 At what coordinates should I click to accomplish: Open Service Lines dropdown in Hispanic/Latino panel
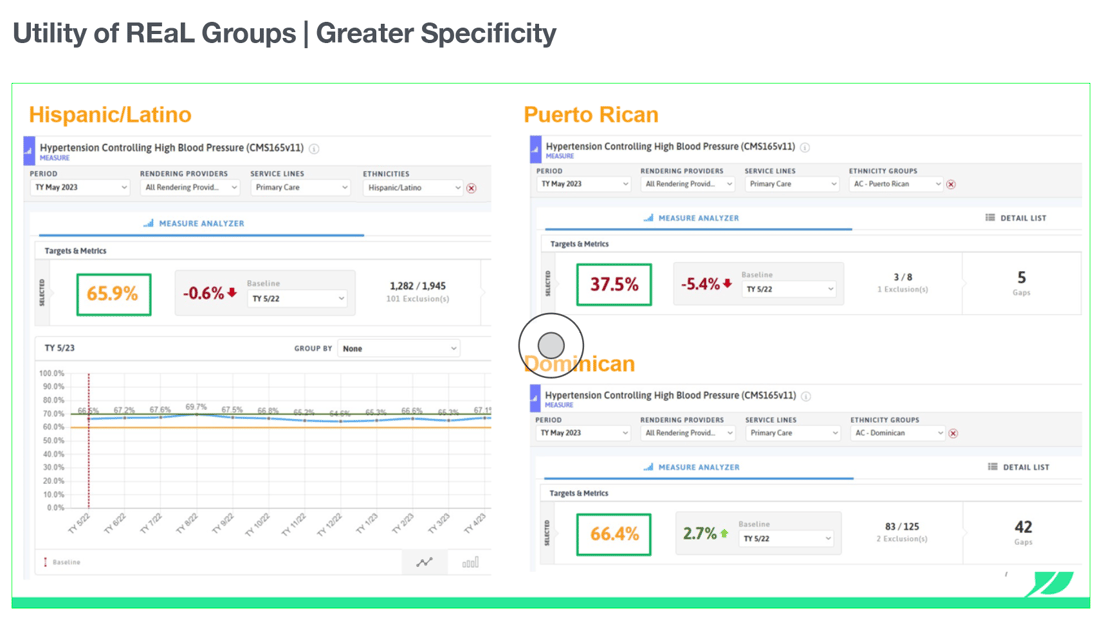click(300, 188)
